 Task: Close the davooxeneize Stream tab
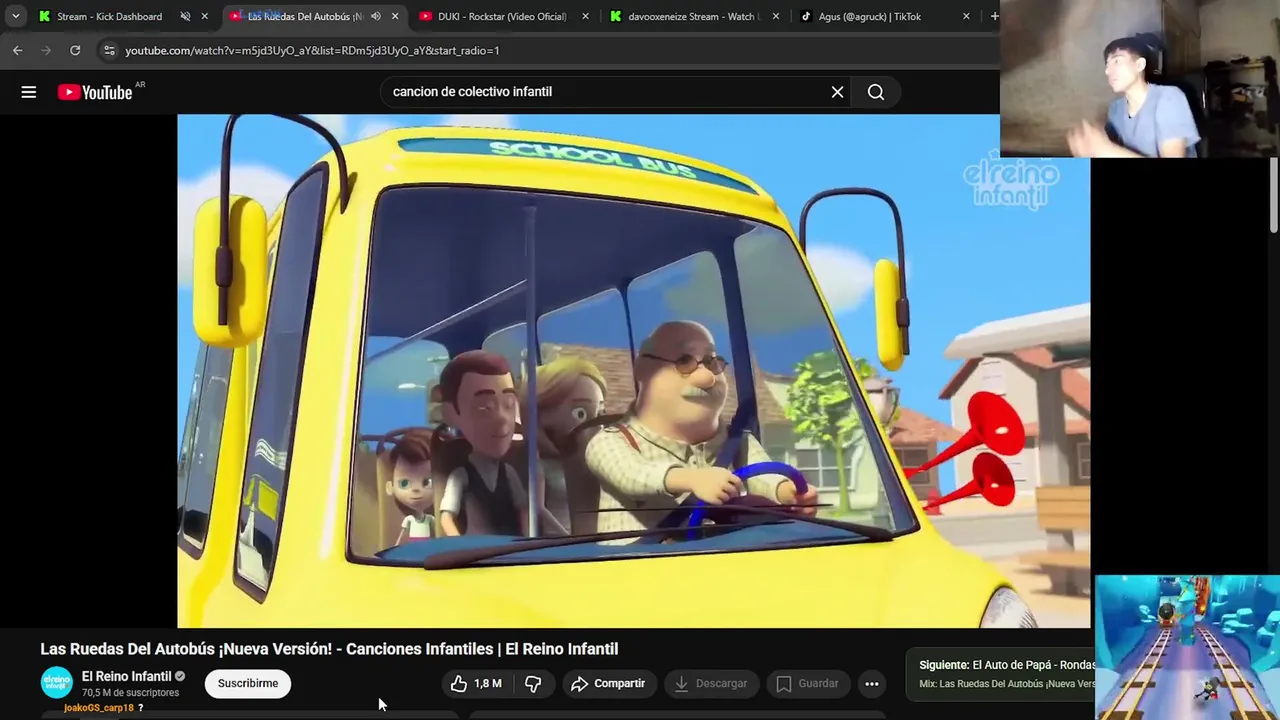click(x=775, y=16)
